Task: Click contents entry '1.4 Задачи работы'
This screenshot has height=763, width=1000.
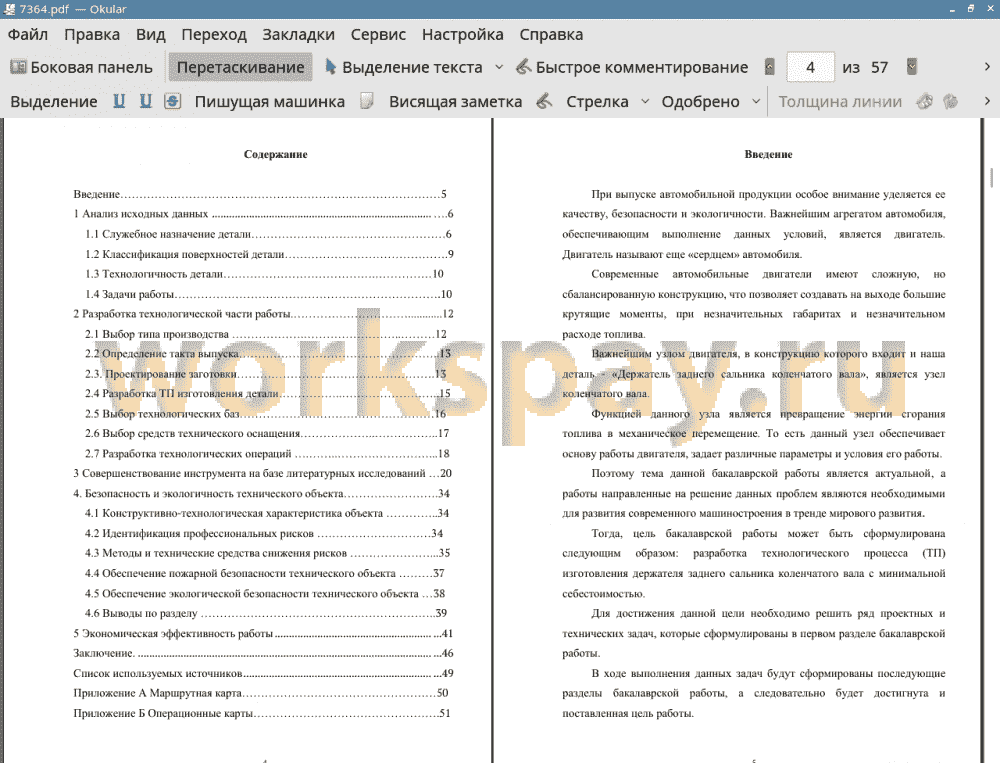Action: pyautogui.click(x=268, y=294)
